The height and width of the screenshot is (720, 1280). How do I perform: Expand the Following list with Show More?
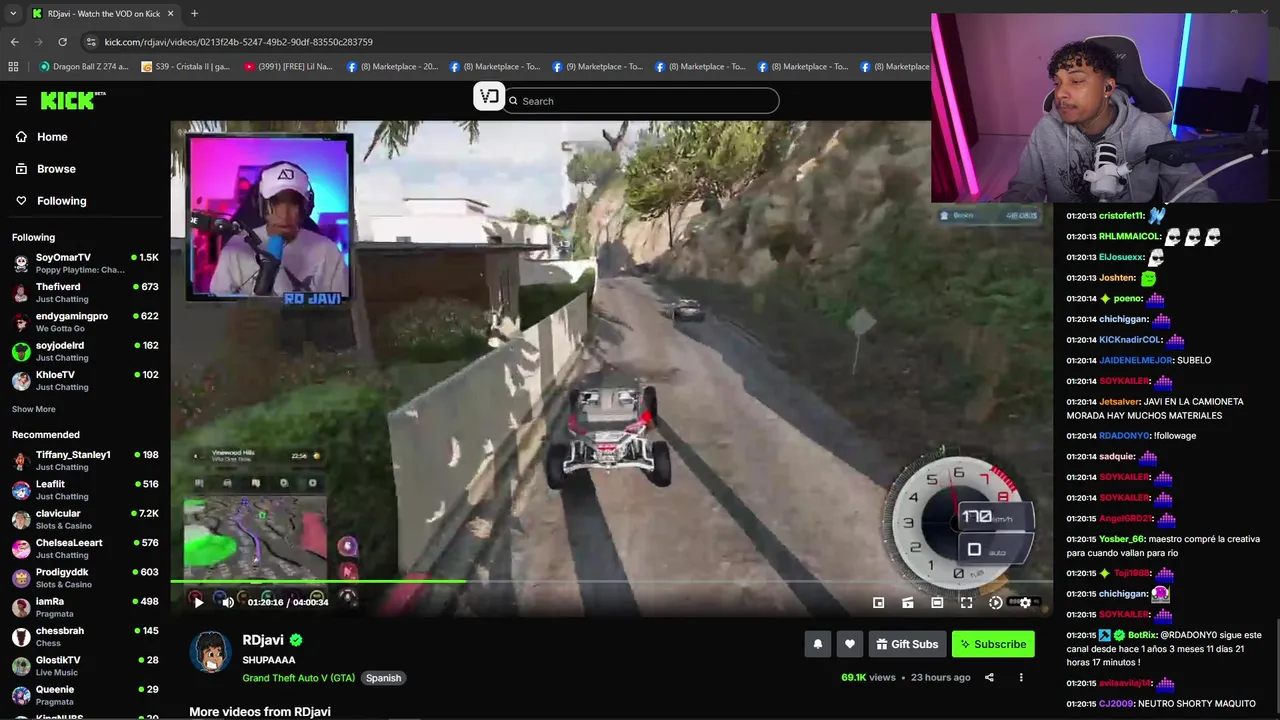34,409
